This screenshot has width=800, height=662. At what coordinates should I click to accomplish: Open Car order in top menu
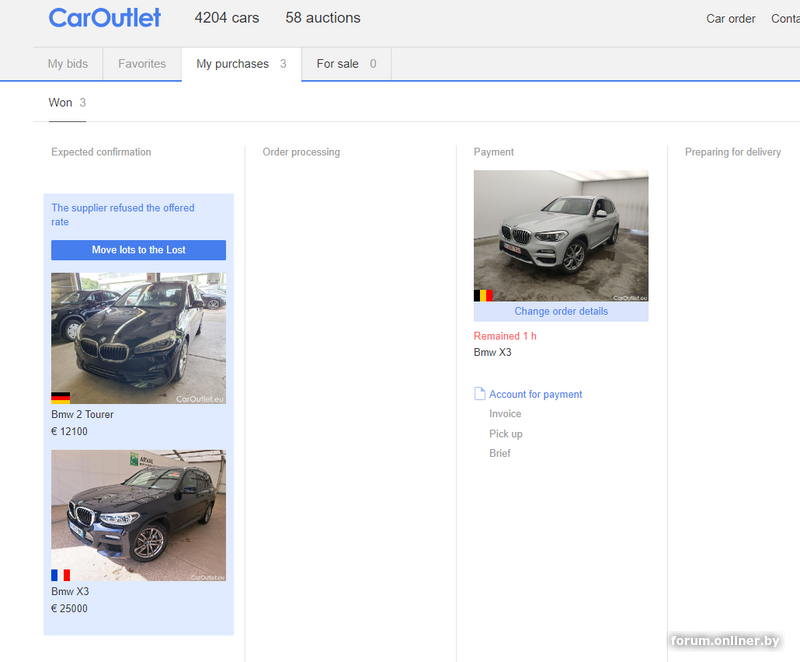[731, 19]
